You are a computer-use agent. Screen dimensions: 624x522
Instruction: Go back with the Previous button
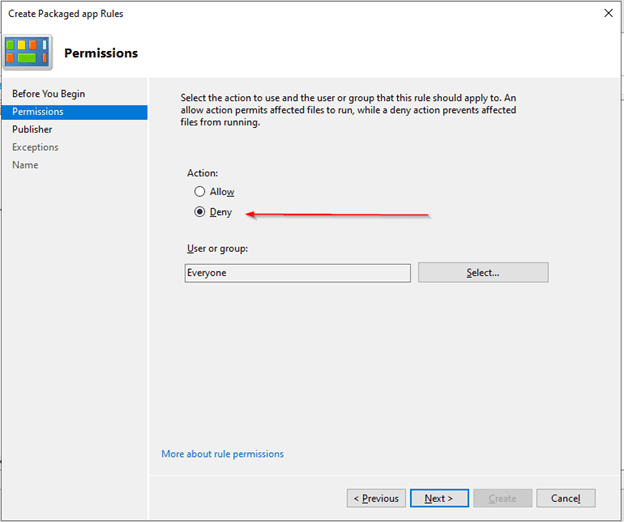tap(376, 498)
